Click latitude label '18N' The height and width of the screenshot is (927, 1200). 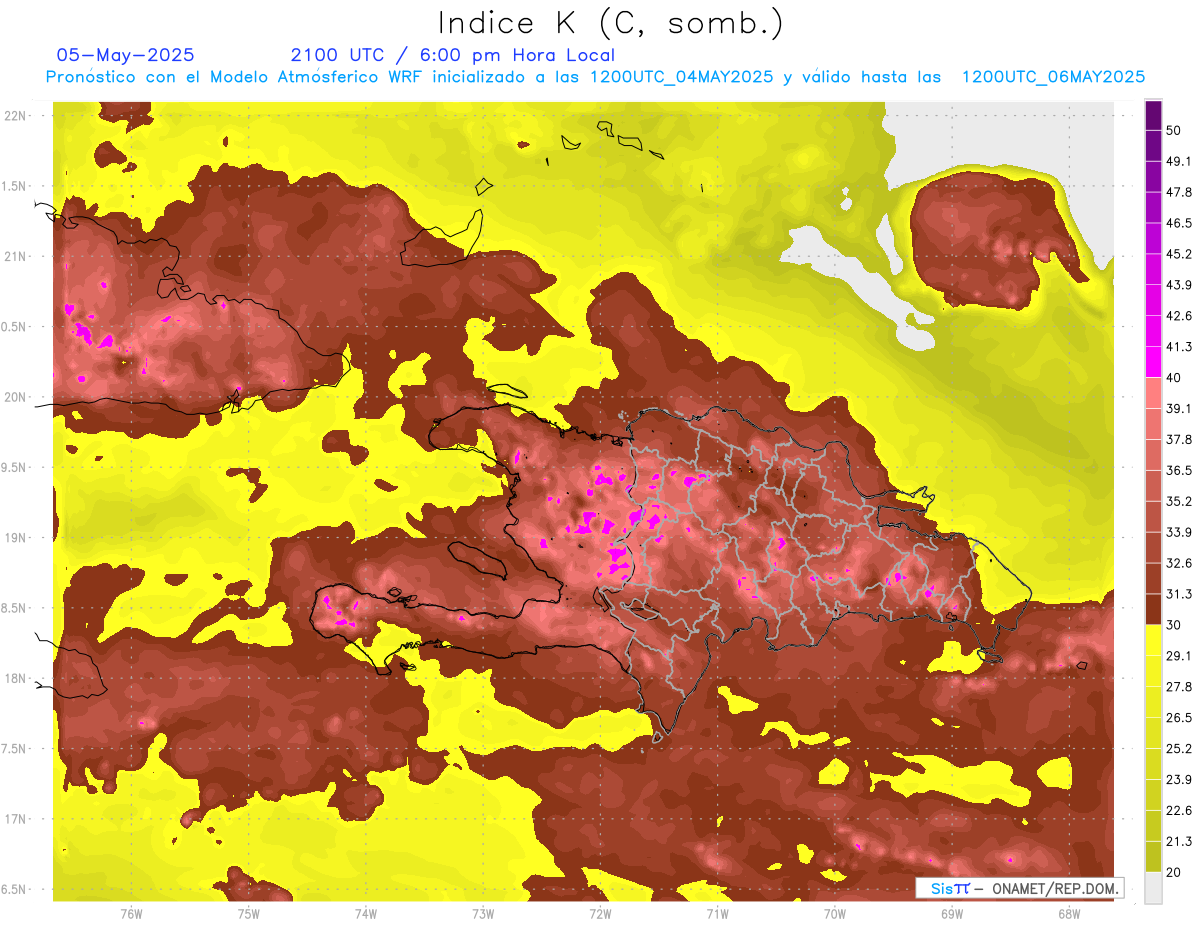tap(15, 679)
